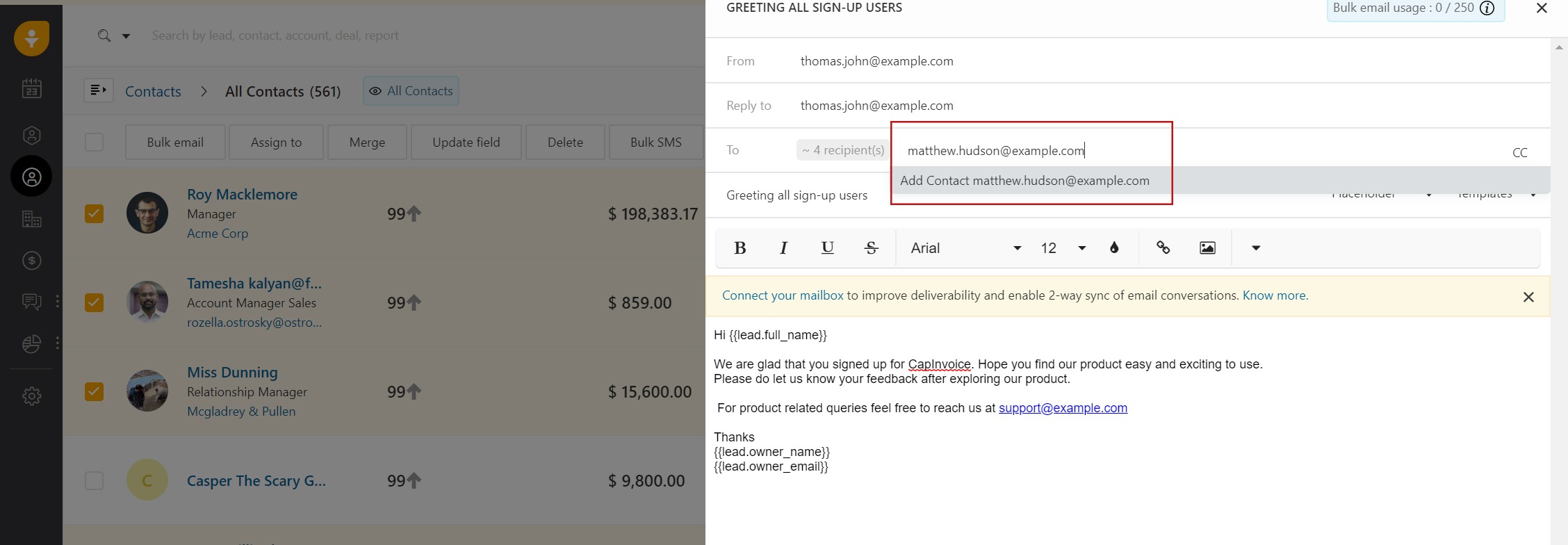Image resolution: width=1568 pixels, height=545 pixels.
Task: Click the Assign to button
Action: 276,142
